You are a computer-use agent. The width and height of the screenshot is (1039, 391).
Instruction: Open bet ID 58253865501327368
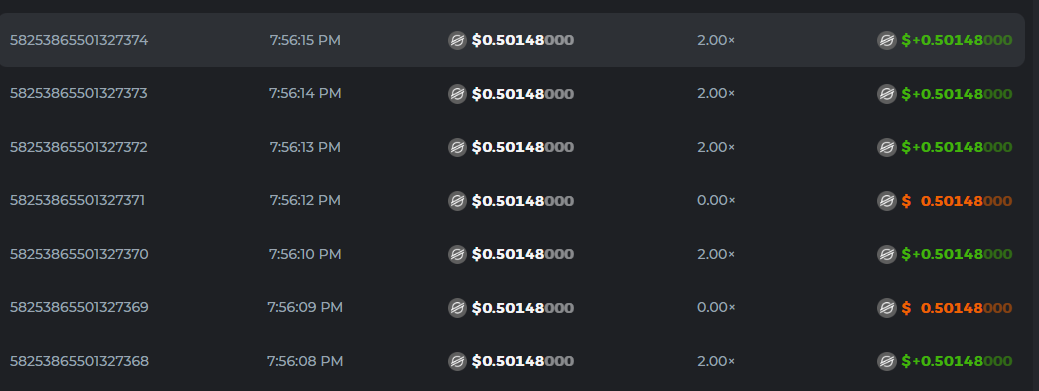click(80, 361)
